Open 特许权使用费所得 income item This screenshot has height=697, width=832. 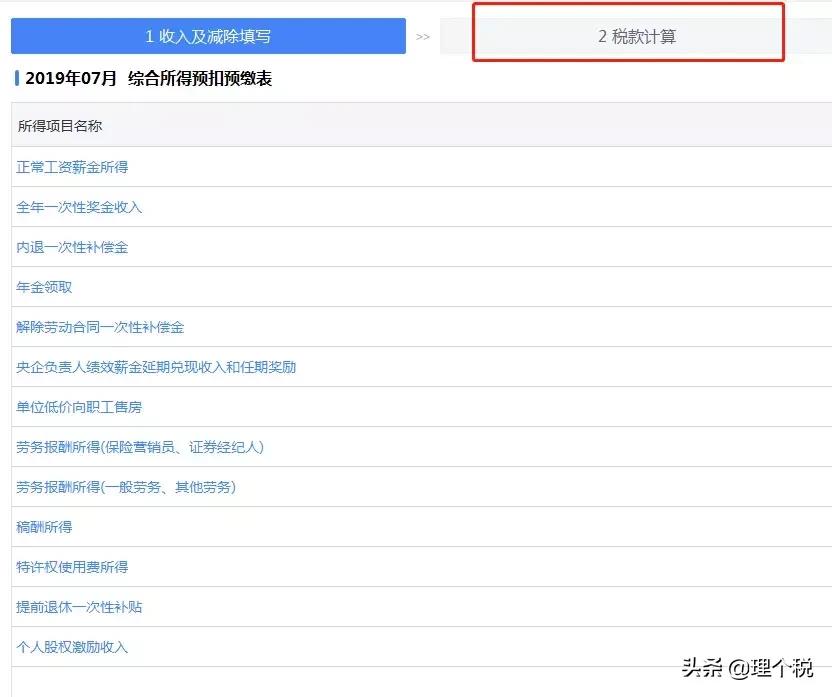pos(72,567)
